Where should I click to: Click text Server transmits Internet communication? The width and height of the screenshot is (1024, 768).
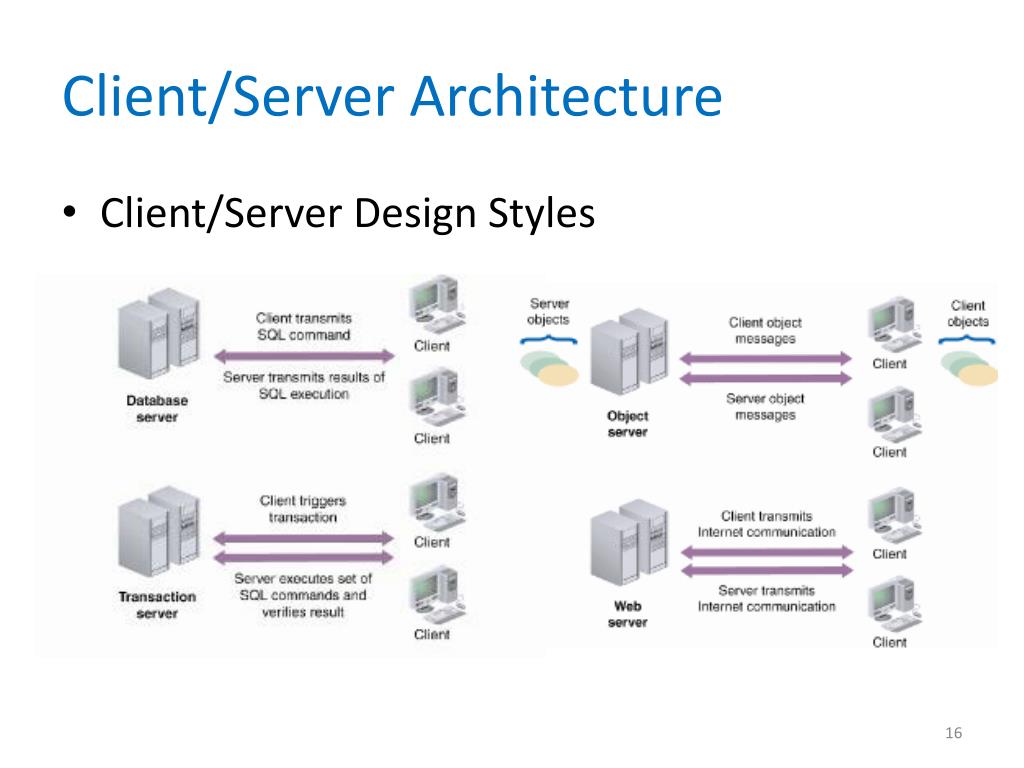click(767, 598)
